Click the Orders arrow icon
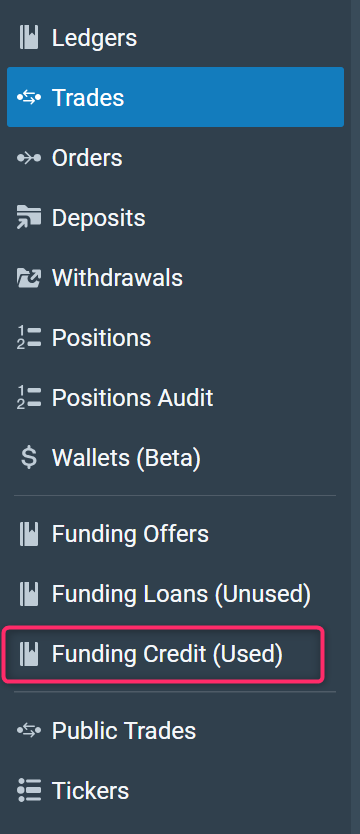The image size is (360, 834). pyautogui.click(x=29, y=158)
